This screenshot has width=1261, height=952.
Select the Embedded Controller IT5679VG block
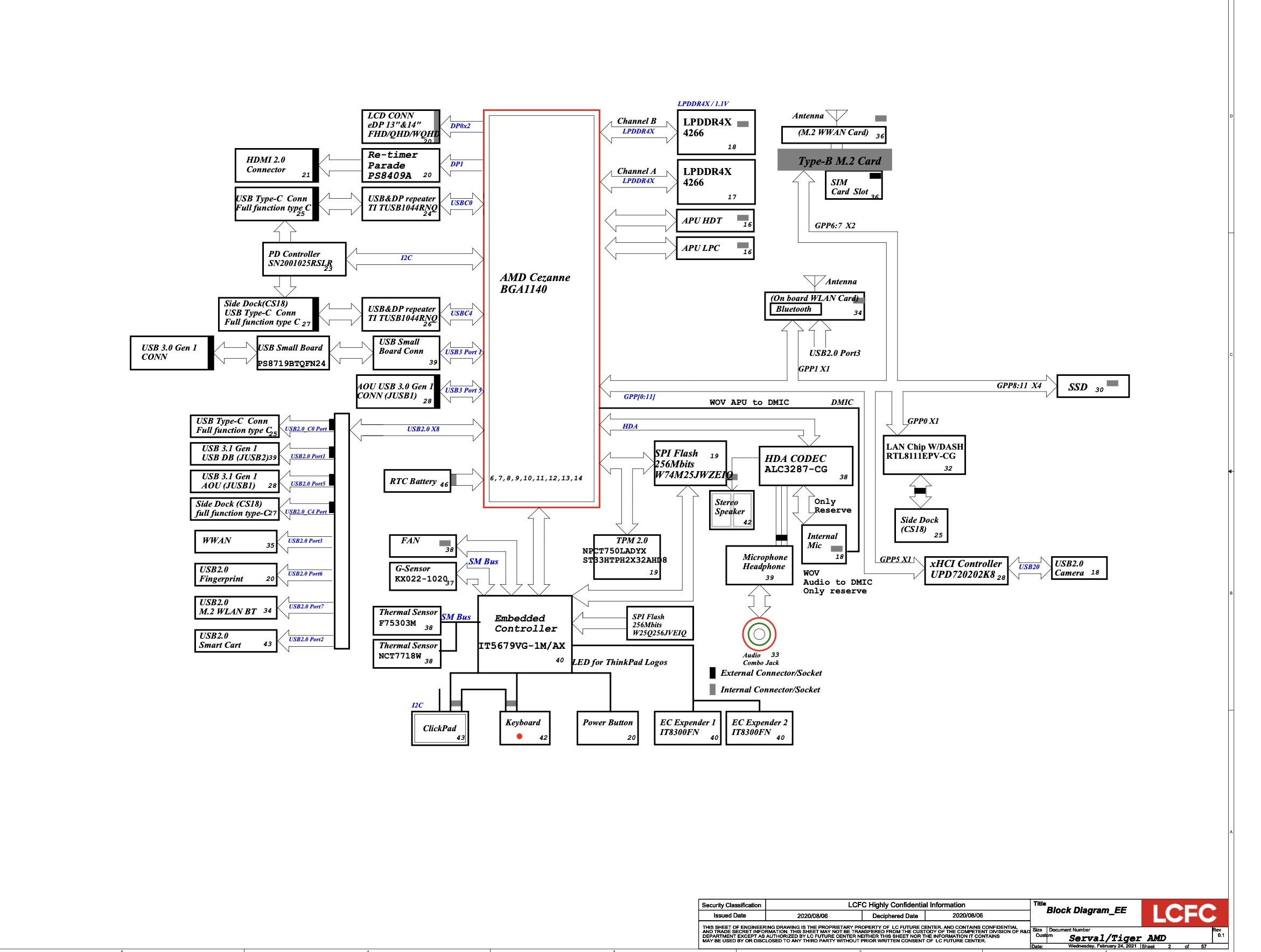(524, 633)
